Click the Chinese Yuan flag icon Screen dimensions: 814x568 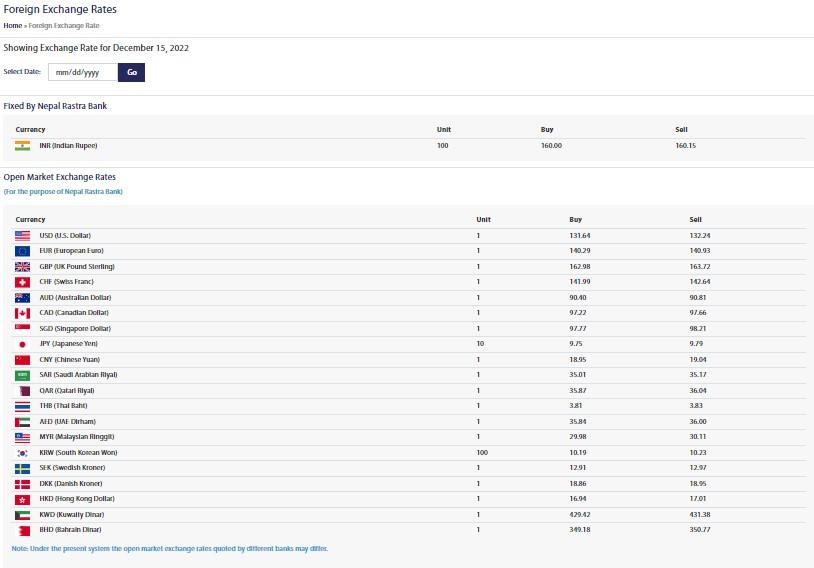coord(22,359)
